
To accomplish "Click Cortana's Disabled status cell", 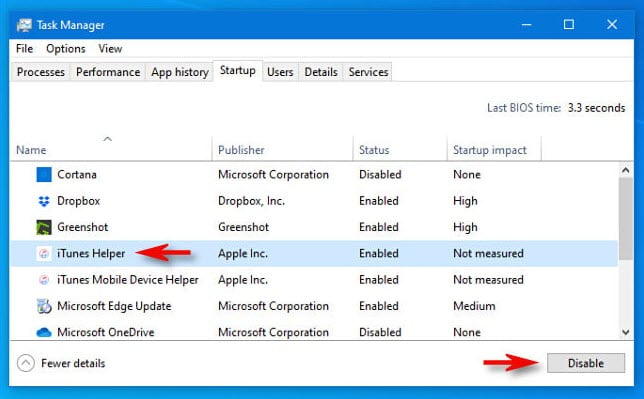I will click(380, 175).
